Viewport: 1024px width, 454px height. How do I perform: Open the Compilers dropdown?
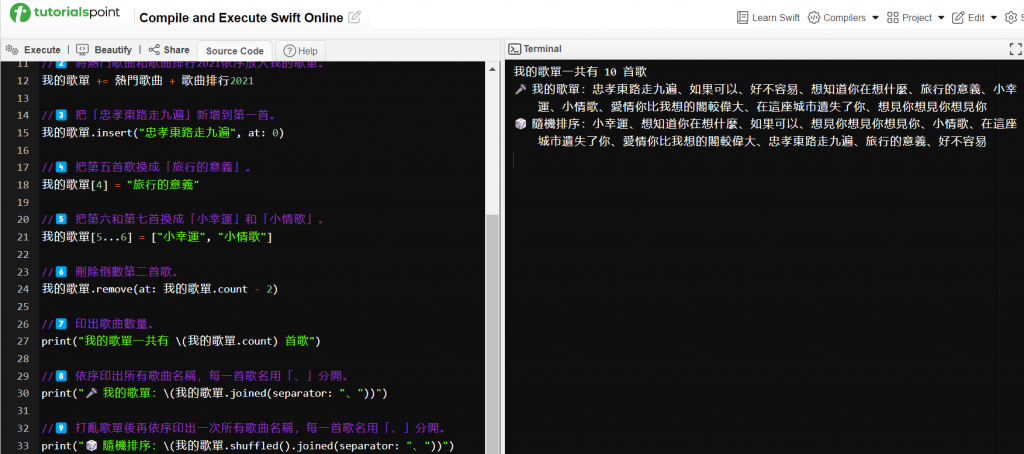point(843,18)
